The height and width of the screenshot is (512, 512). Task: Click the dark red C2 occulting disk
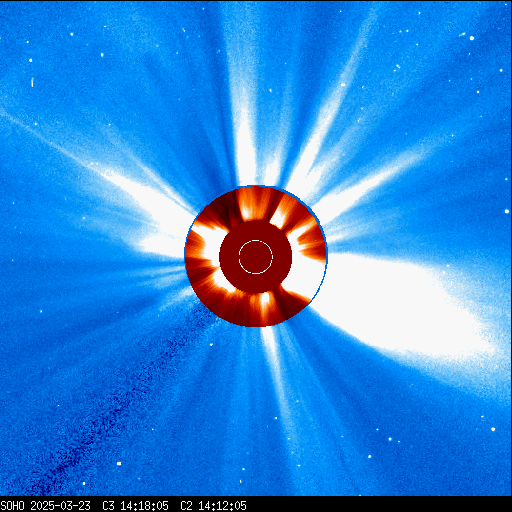256,257
